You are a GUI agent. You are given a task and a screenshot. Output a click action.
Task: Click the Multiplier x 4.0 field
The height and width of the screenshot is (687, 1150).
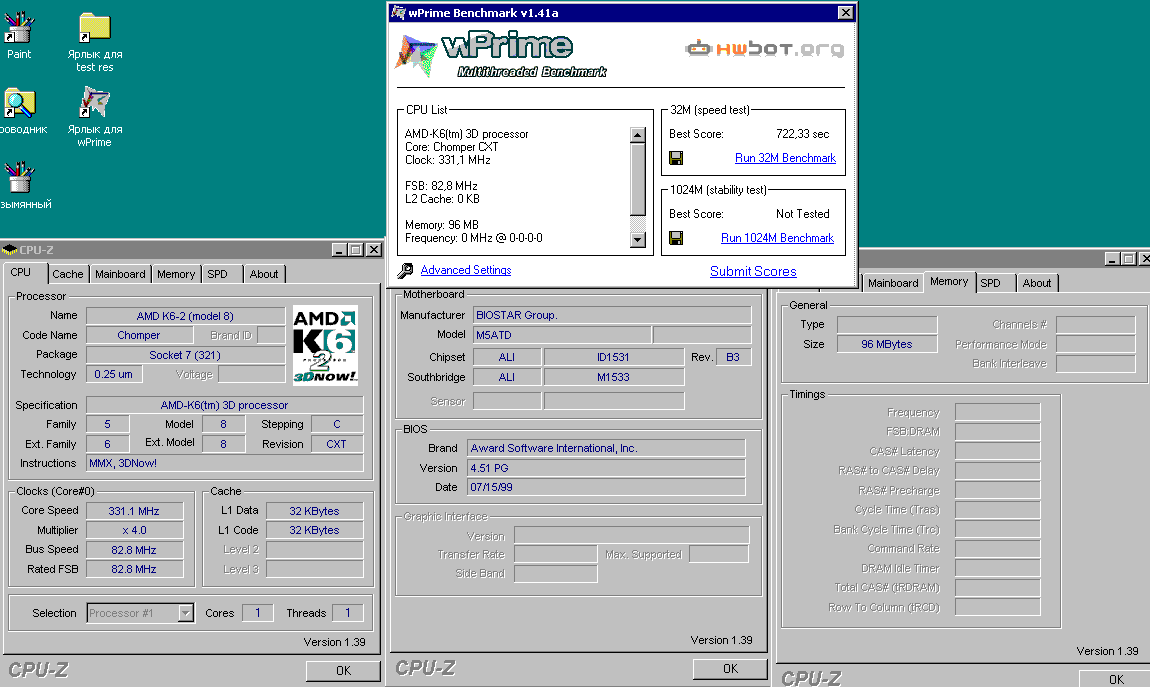click(134, 530)
